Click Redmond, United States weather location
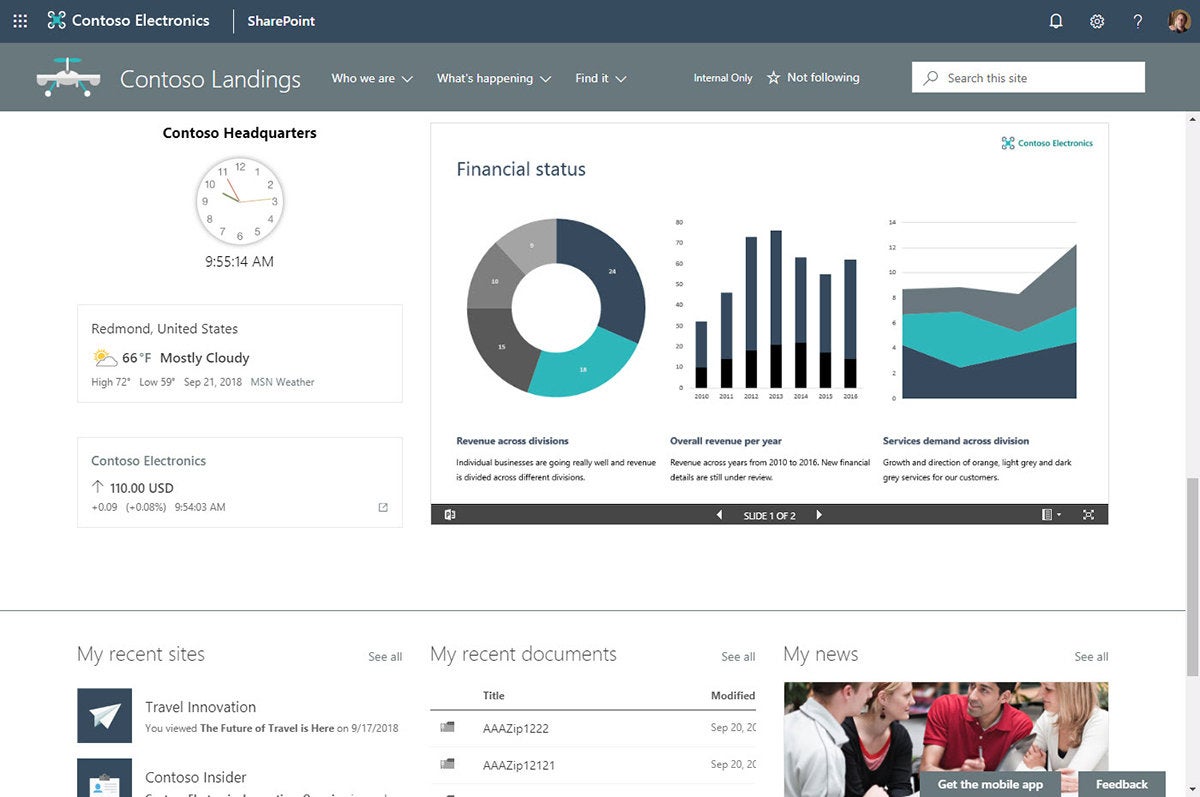 pos(165,329)
